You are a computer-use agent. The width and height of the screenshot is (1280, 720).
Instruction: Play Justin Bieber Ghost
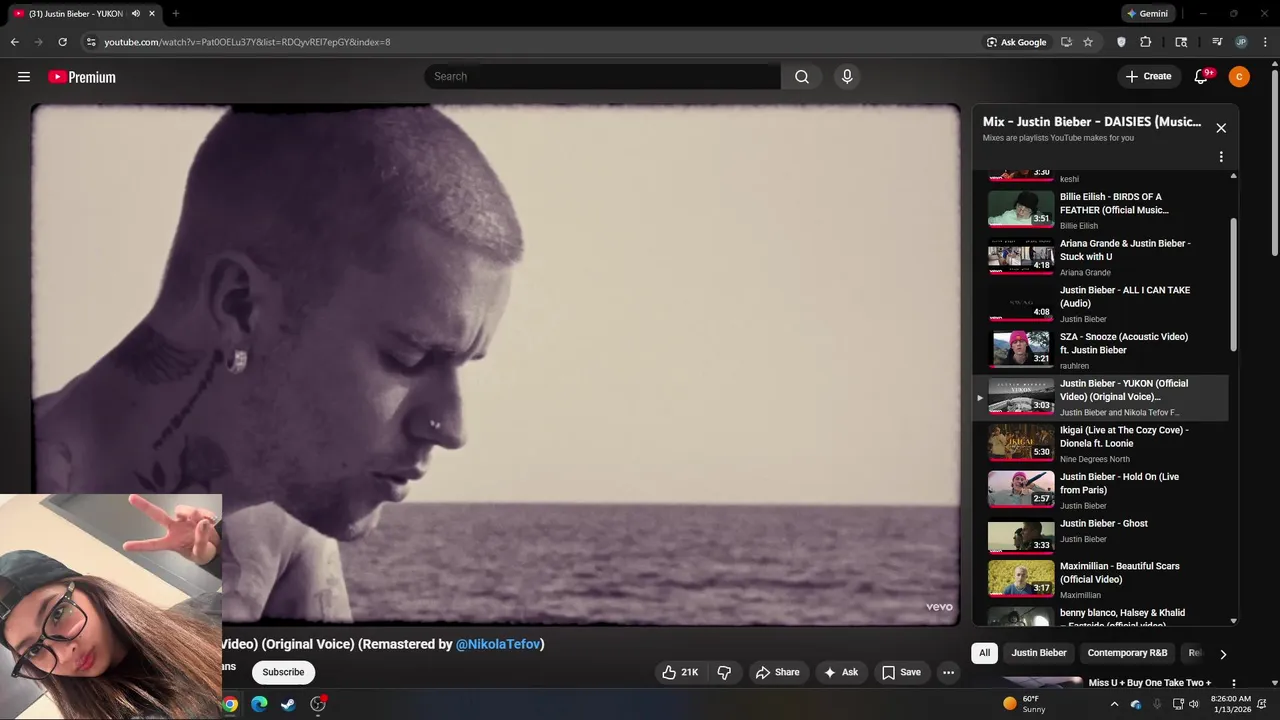tap(1100, 535)
